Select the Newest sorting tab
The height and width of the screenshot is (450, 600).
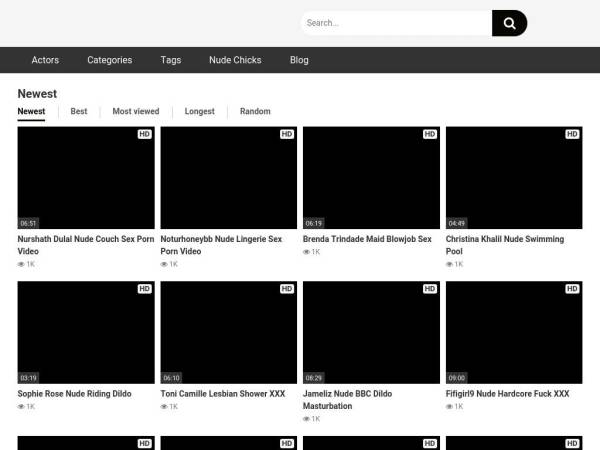pyautogui.click(x=31, y=112)
